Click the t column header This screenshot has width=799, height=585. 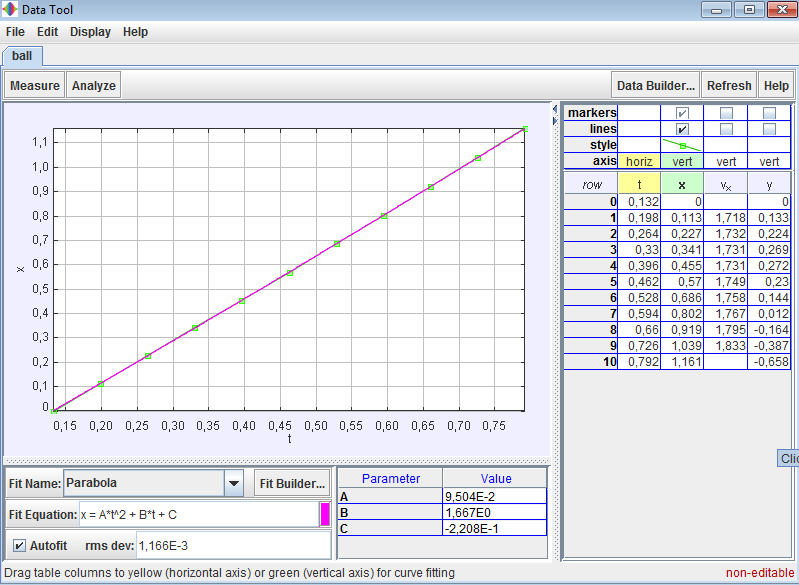point(639,184)
